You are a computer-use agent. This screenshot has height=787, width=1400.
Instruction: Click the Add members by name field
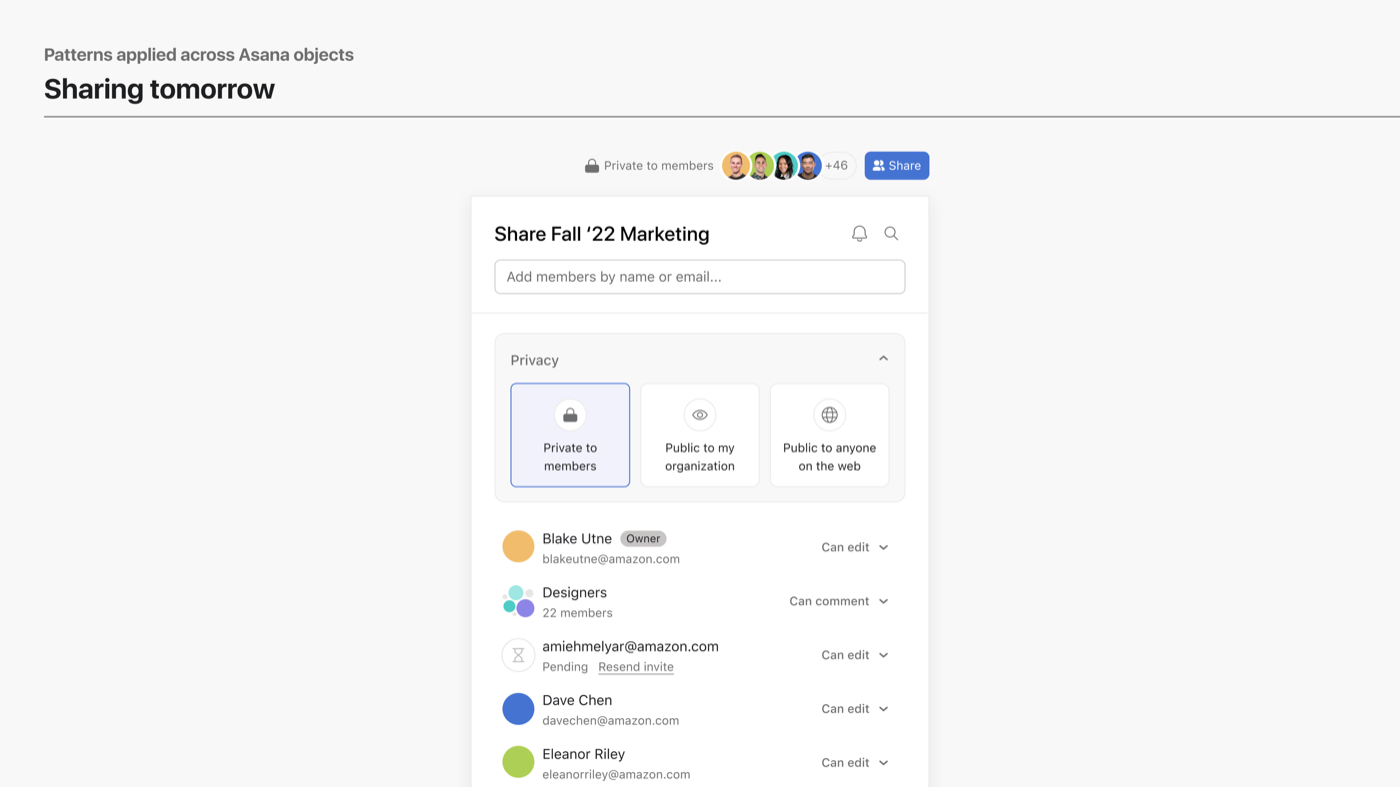tap(700, 277)
